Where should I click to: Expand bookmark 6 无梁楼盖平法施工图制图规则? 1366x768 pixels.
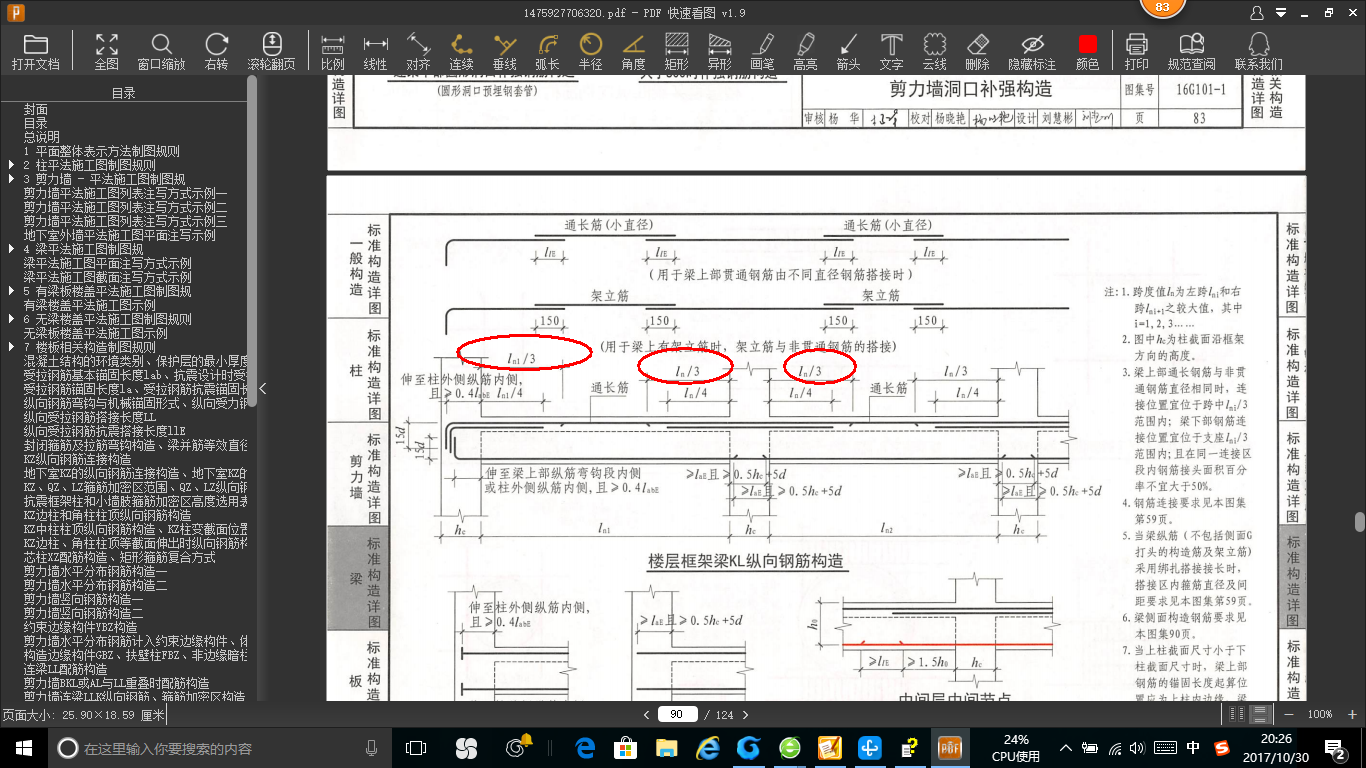12,319
